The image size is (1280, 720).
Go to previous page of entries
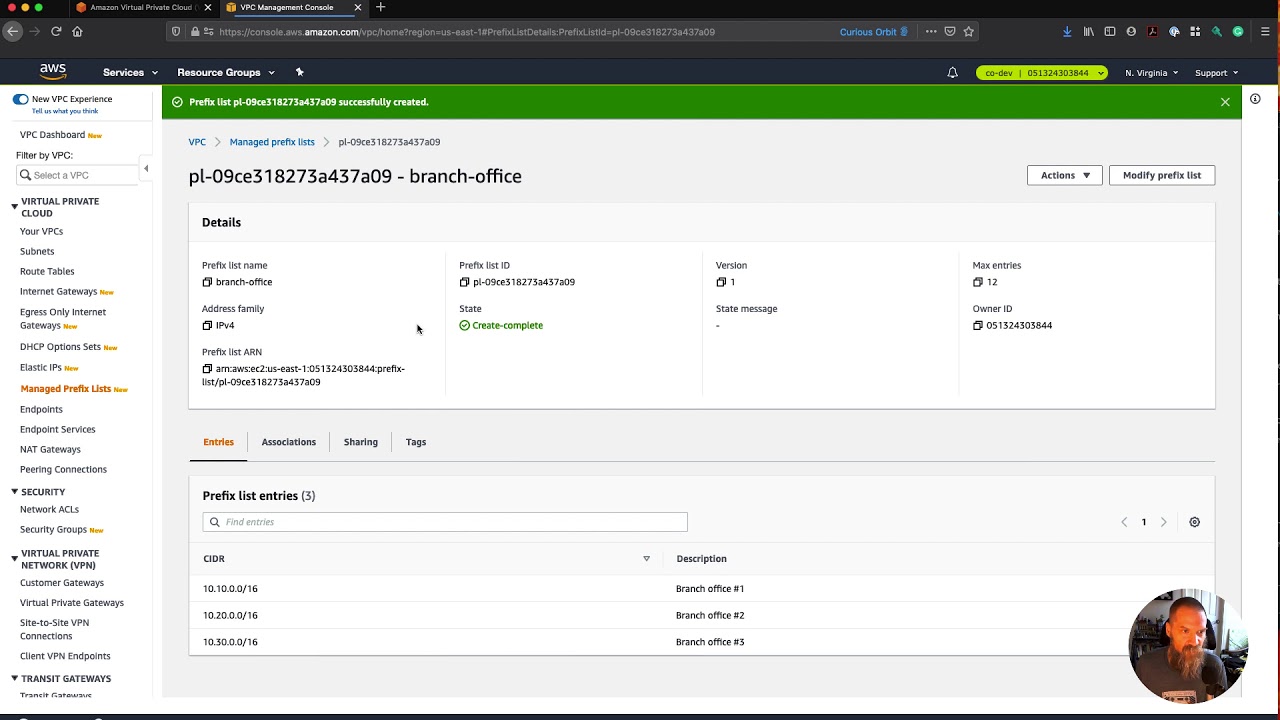tap(1124, 522)
